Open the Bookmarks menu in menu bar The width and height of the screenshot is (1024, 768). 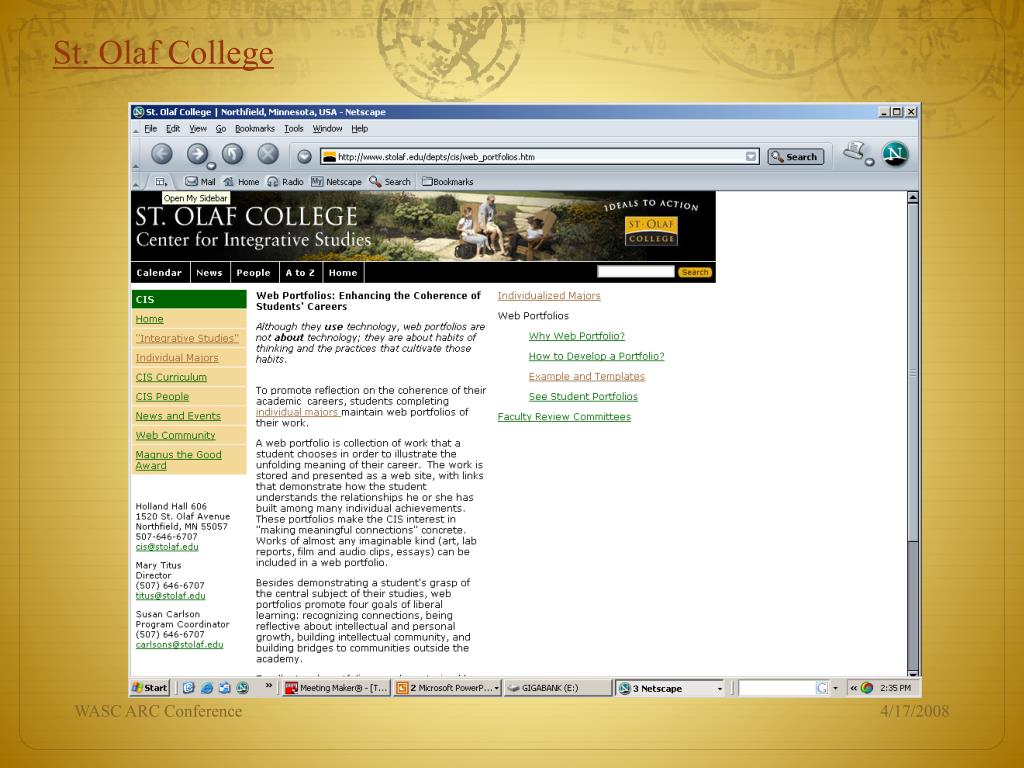pyautogui.click(x=255, y=129)
